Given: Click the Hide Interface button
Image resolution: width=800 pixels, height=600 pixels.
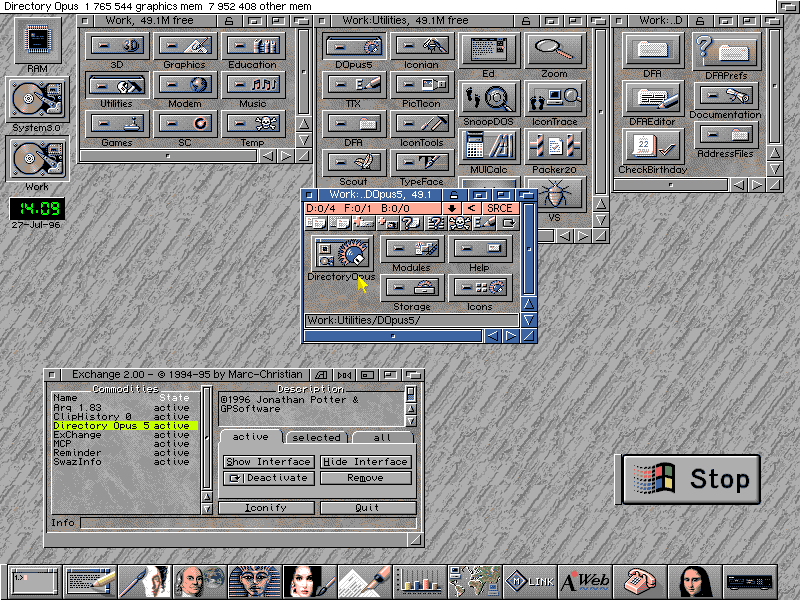Looking at the screenshot, I should [x=366, y=462].
